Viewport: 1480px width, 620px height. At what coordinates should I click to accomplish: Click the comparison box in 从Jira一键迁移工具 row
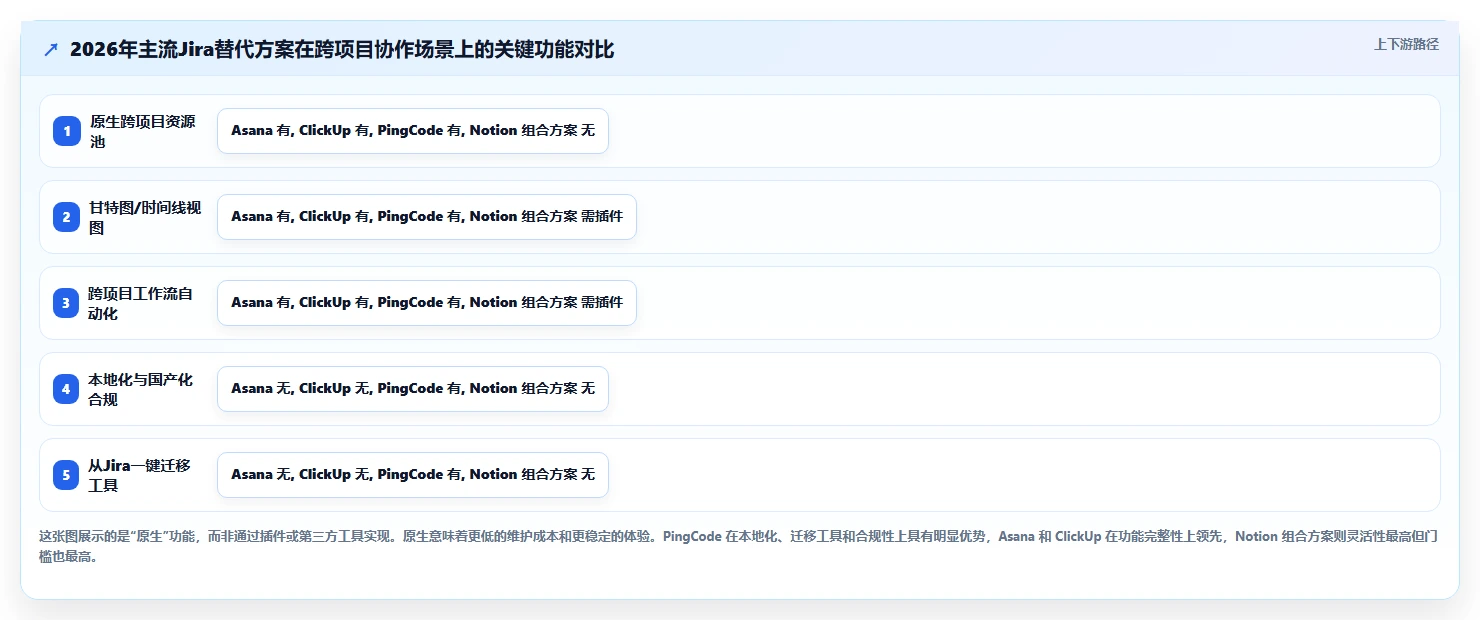pyautogui.click(x=413, y=475)
